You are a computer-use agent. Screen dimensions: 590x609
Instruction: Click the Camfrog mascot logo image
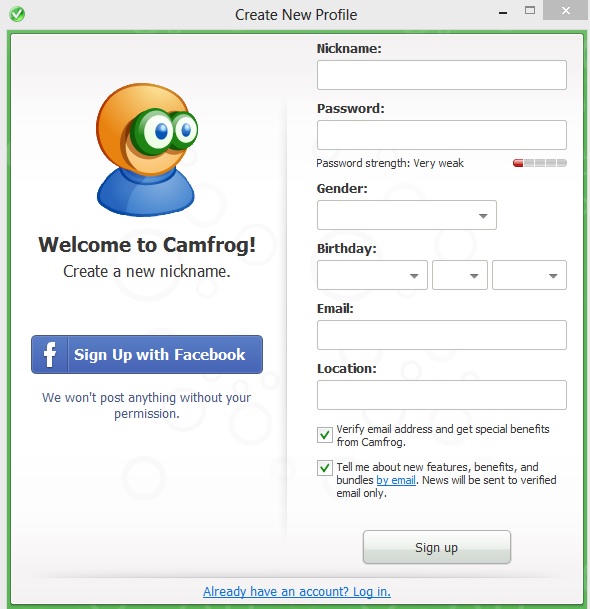(146, 150)
